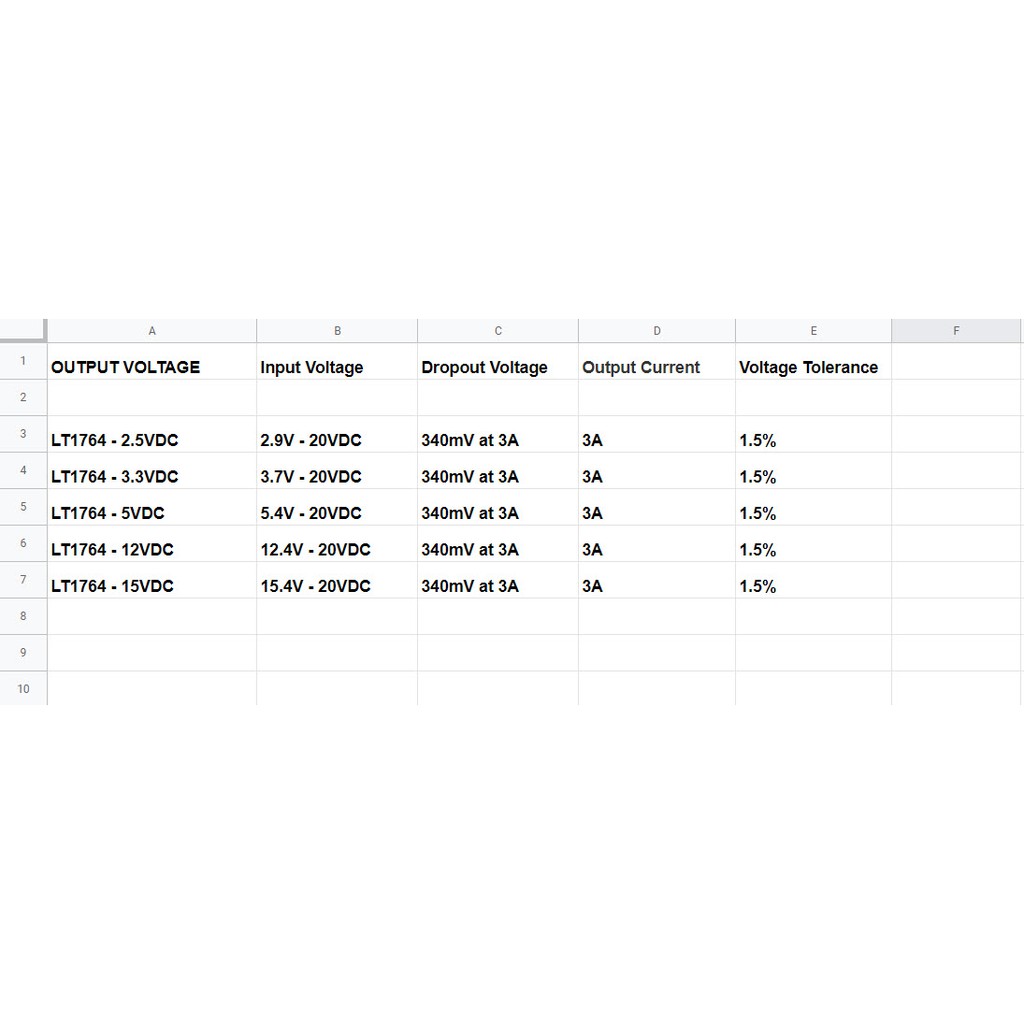The image size is (1024, 1024).
Task: Select row 8 header
Action: point(23,616)
